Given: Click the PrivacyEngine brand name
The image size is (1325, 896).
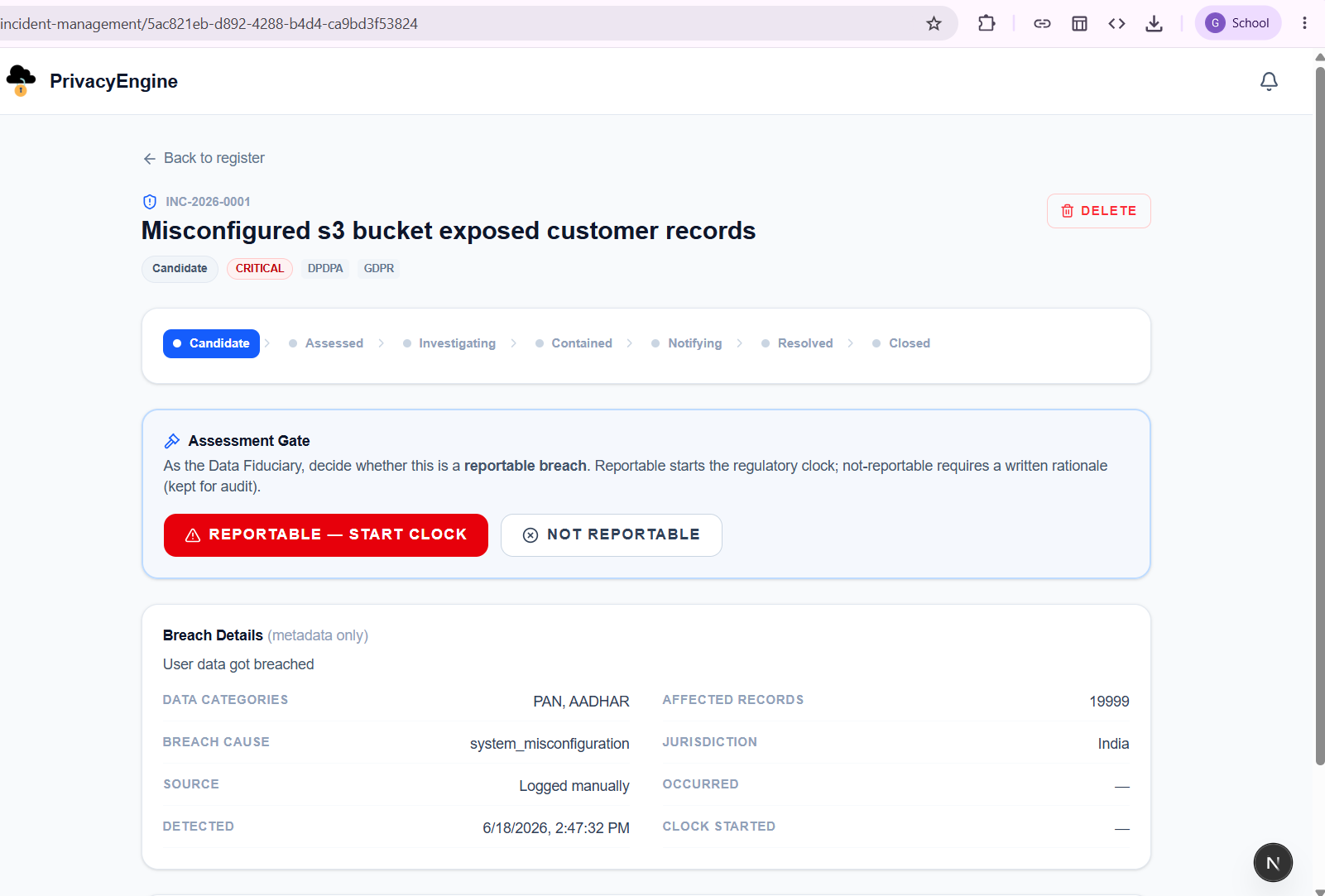Looking at the screenshot, I should (x=113, y=81).
